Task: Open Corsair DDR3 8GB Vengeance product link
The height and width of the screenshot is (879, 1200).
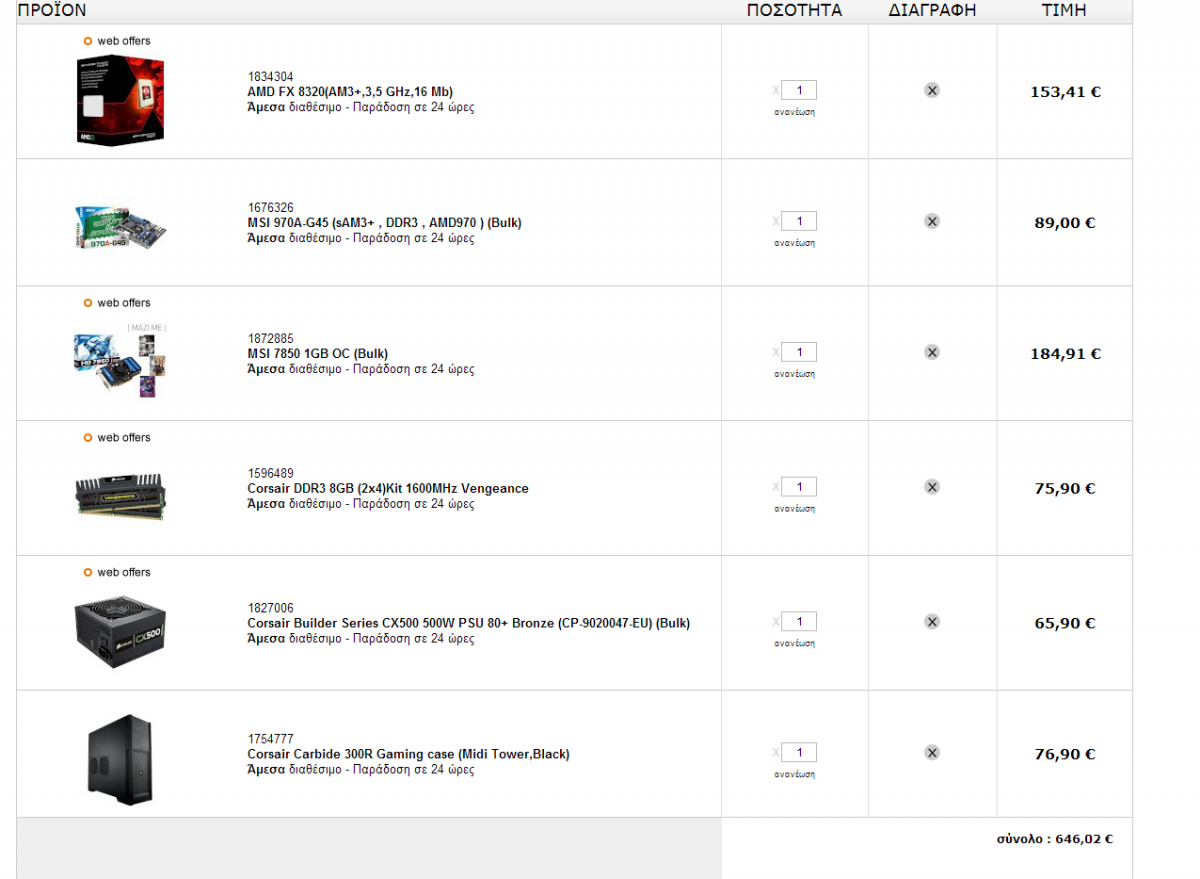Action: coord(388,489)
